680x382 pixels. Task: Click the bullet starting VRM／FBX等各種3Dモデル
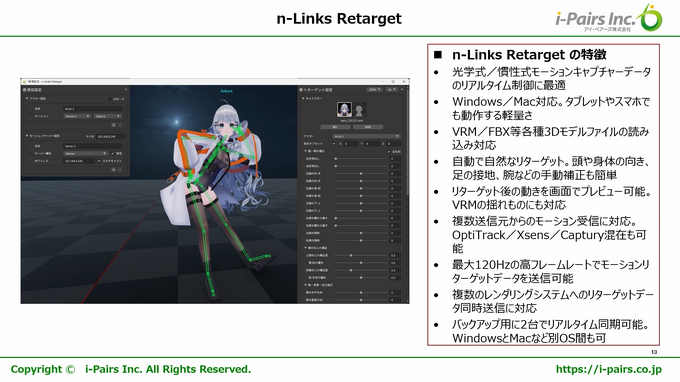click(551, 138)
